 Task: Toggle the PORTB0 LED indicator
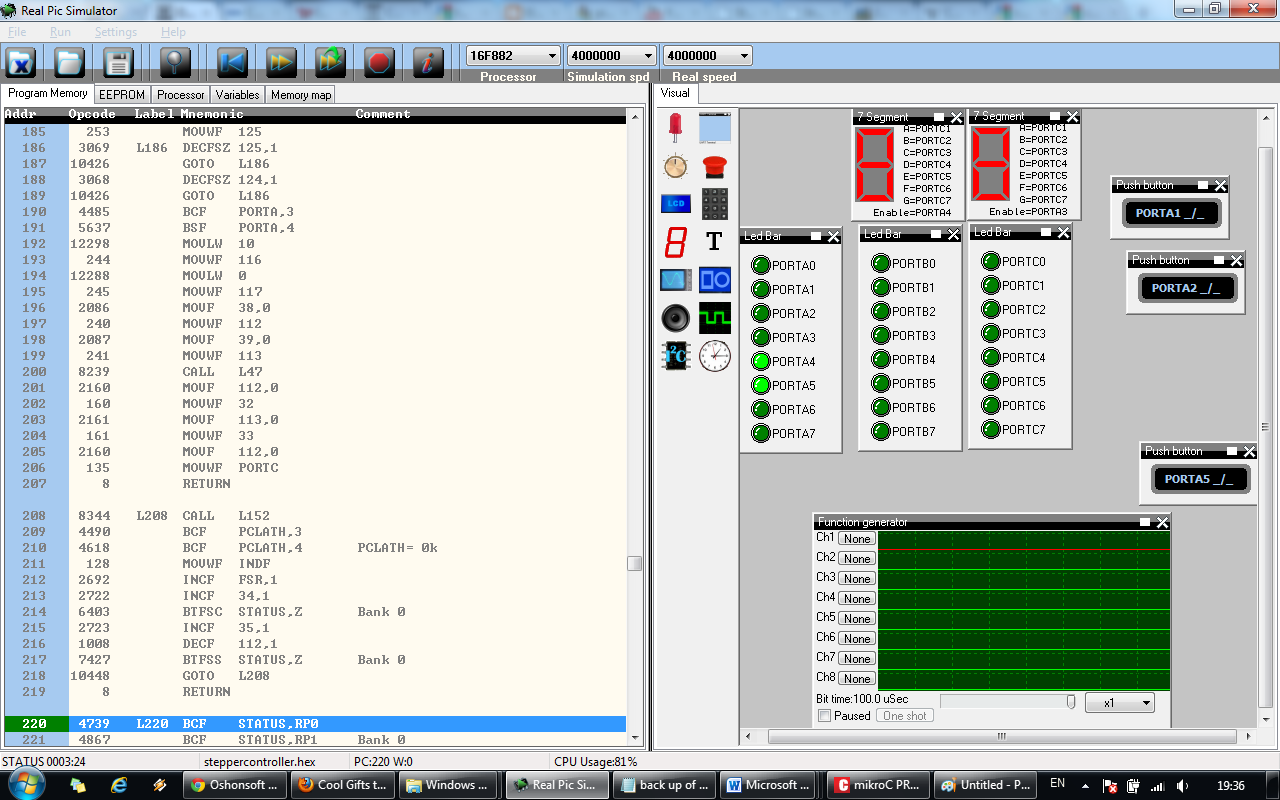point(881,263)
